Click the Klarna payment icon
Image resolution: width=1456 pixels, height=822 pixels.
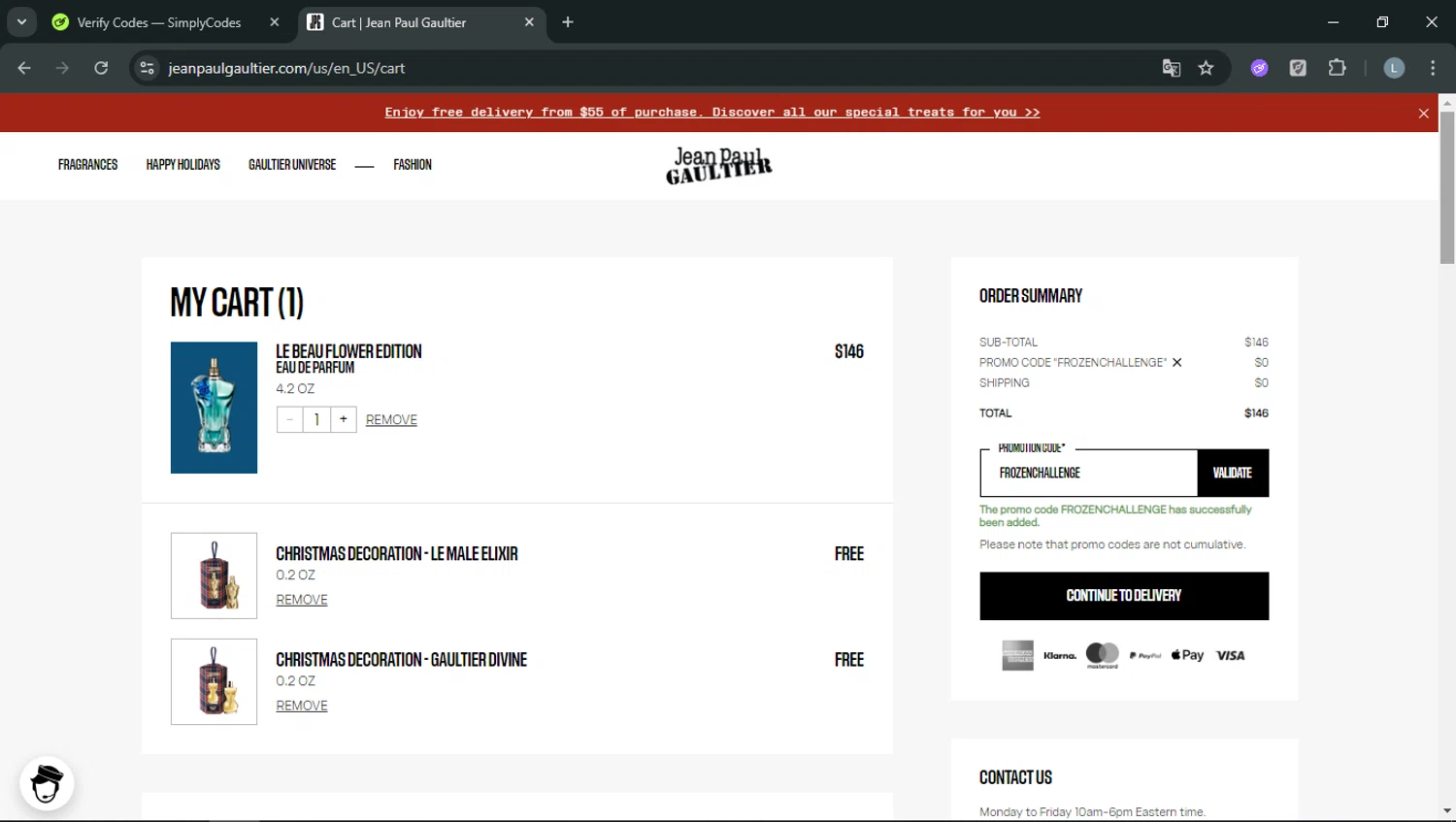click(x=1060, y=656)
